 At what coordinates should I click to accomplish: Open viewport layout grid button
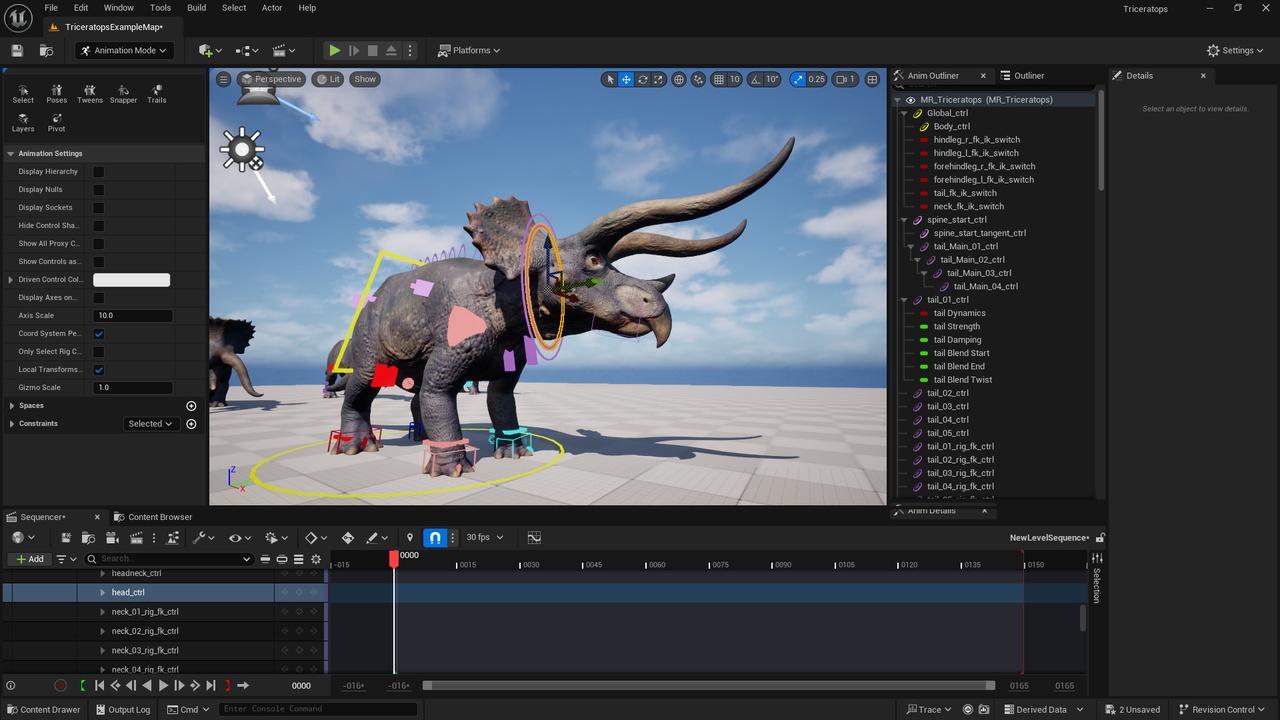pyautogui.click(x=872, y=79)
